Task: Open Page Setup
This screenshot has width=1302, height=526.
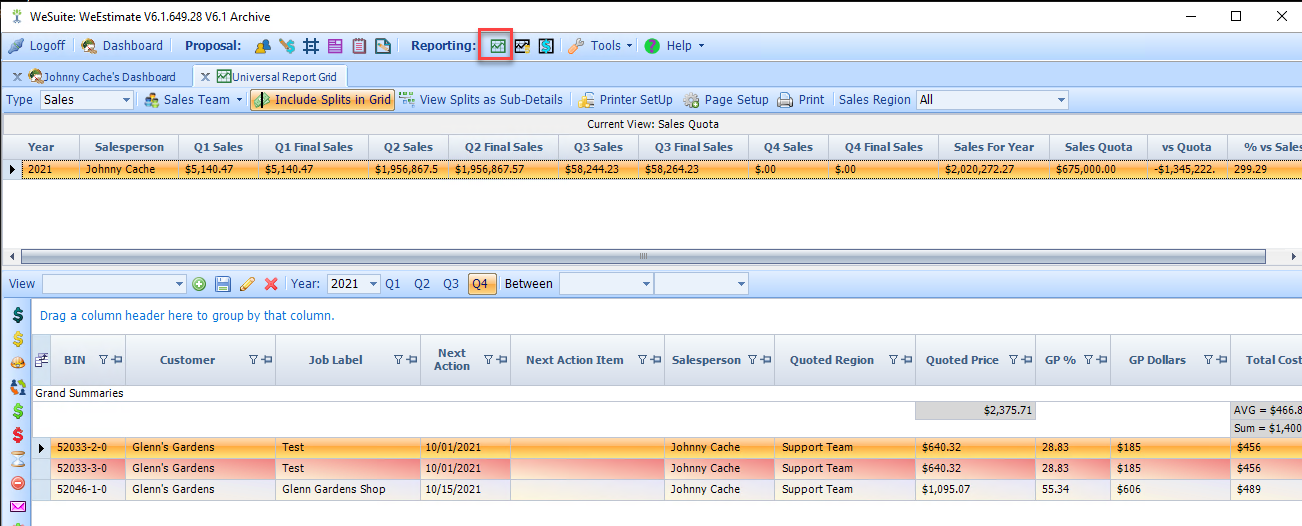Action: (x=727, y=100)
